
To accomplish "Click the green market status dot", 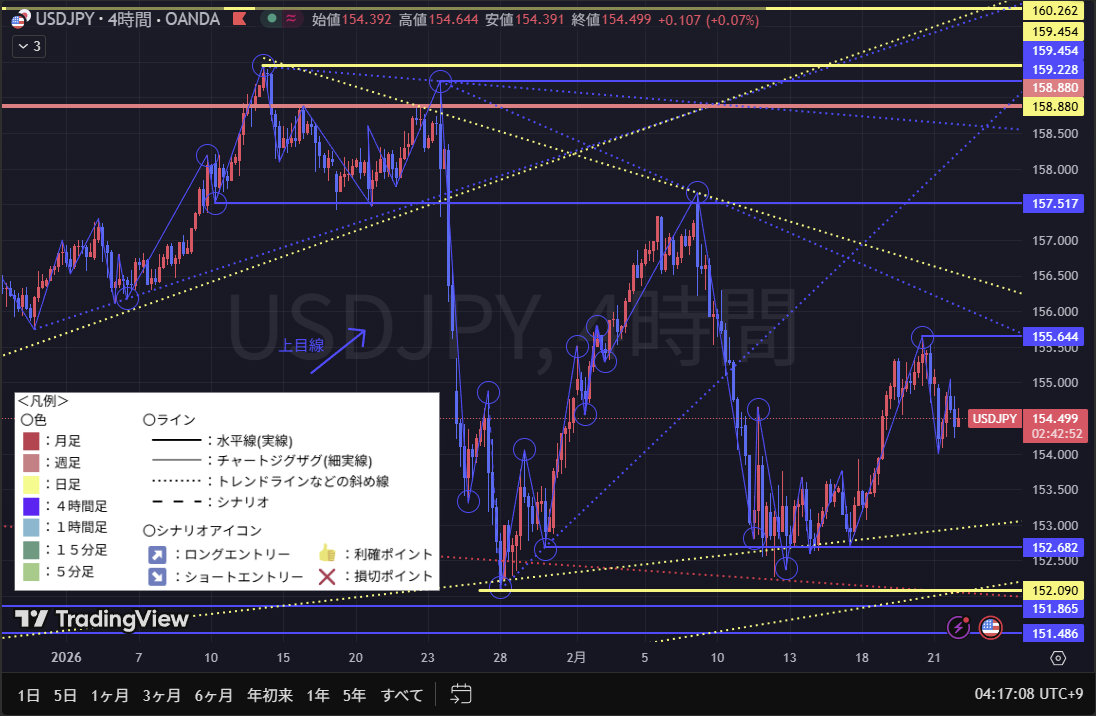I will click(270, 19).
